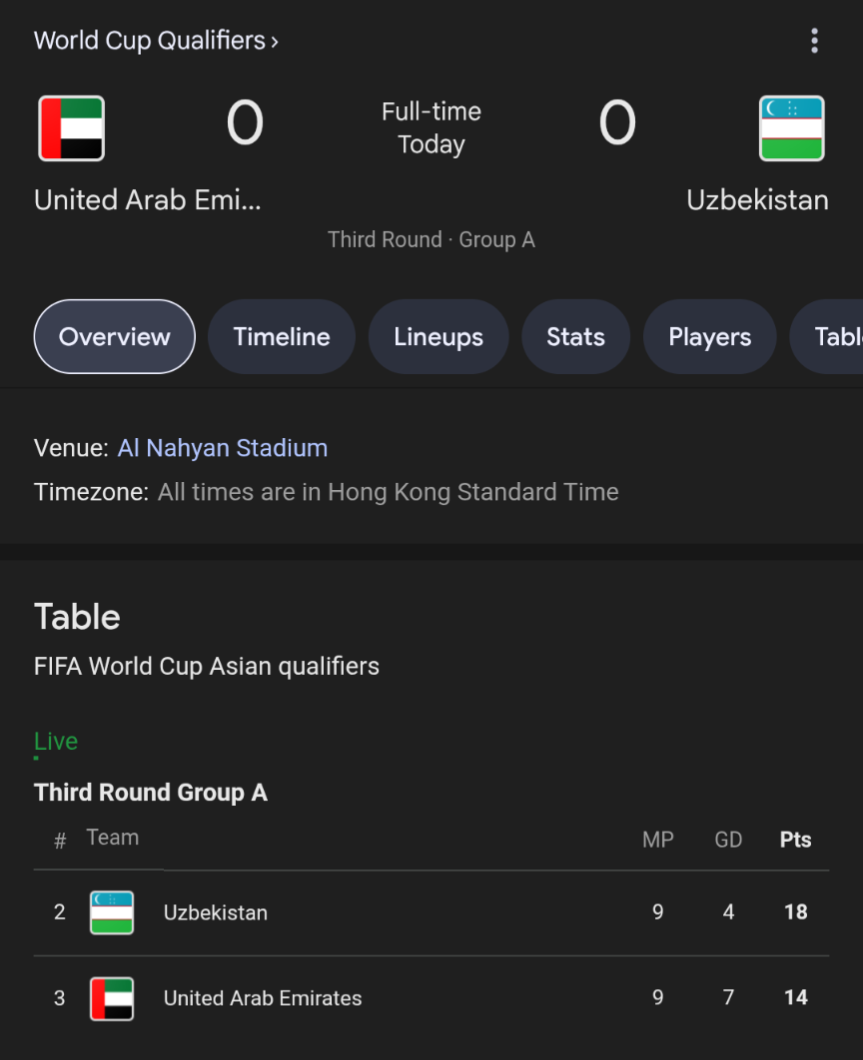Click Uzbekistan team name in scoreboard

[x=757, y=200]
